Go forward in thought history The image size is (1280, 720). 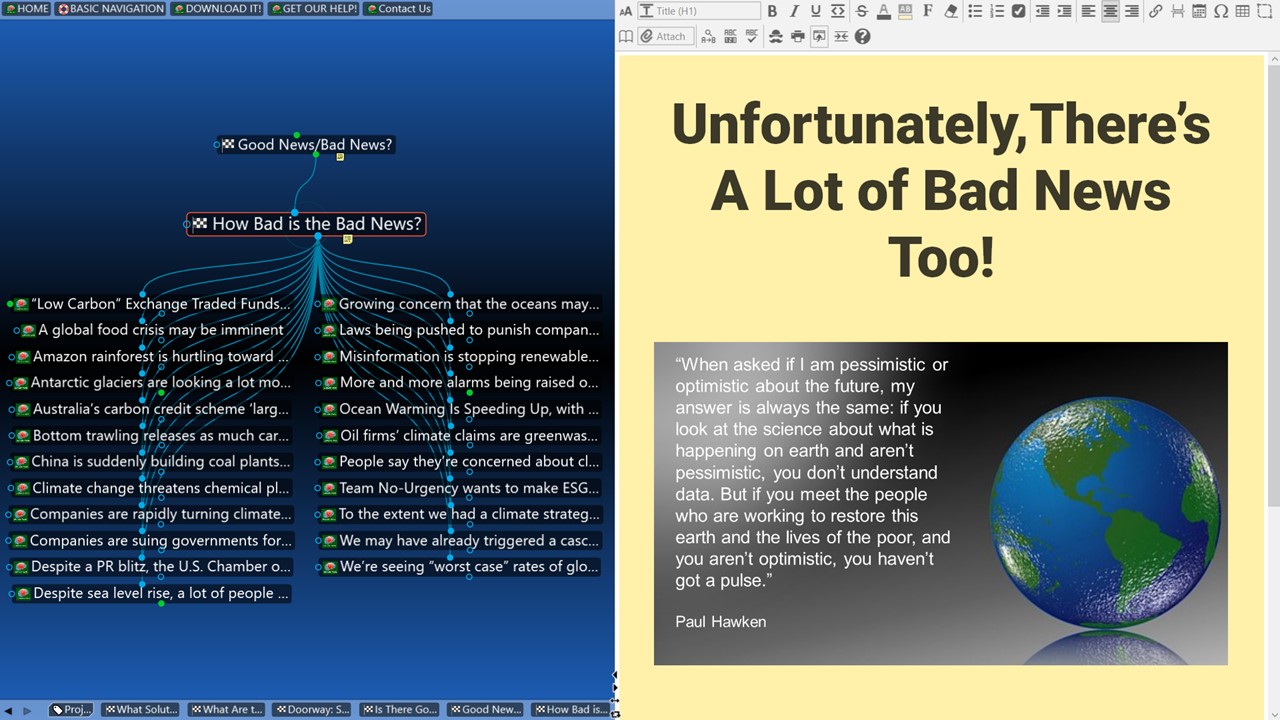(x=27, y=710)
